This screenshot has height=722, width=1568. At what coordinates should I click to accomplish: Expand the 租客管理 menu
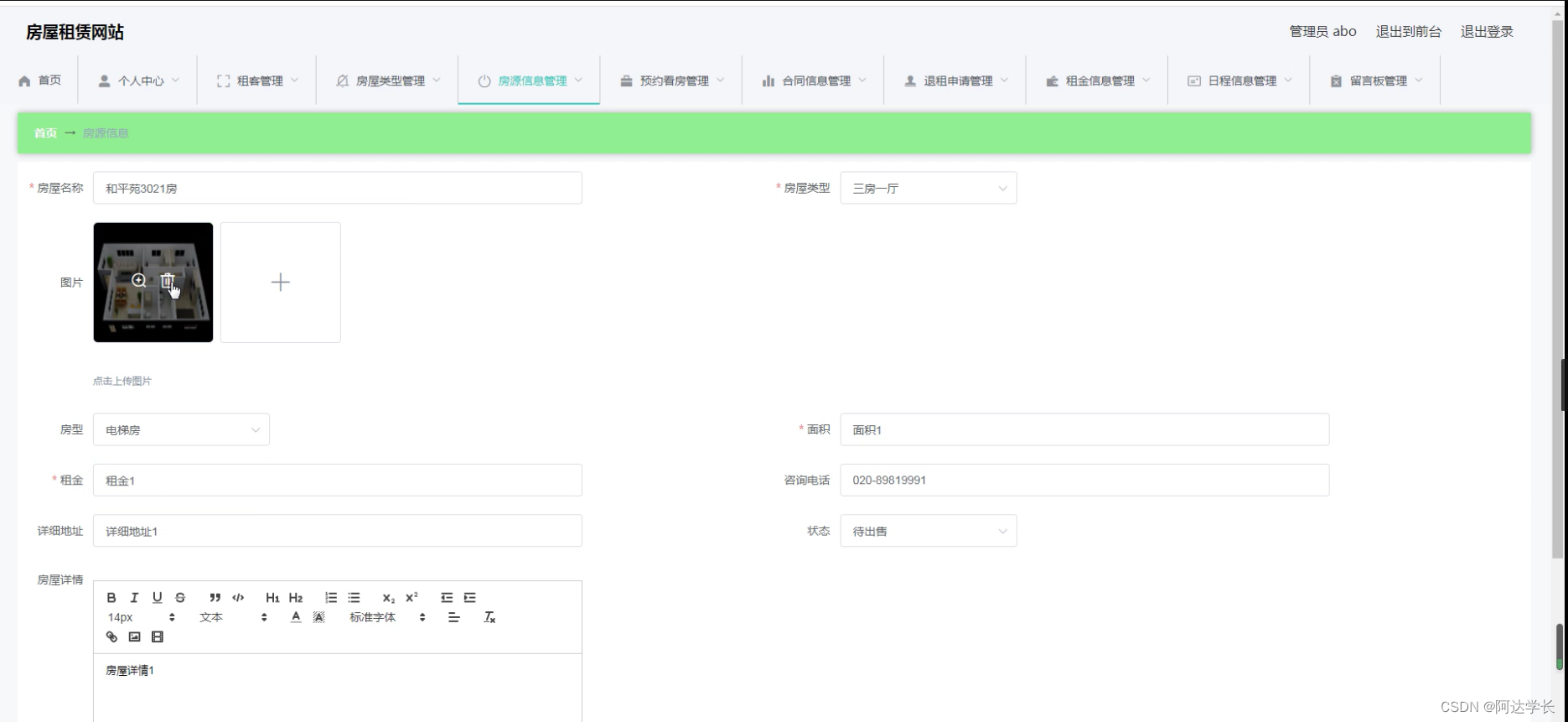[x=257, y=81]
